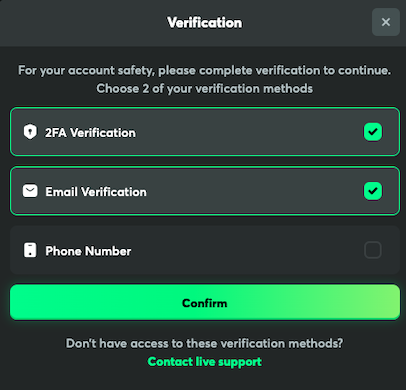Image resolution: width=406 pixels, height=390 pixels.
Task: Click the 'Choose 2 of your verification methods' line
Action: click(205, 89)
